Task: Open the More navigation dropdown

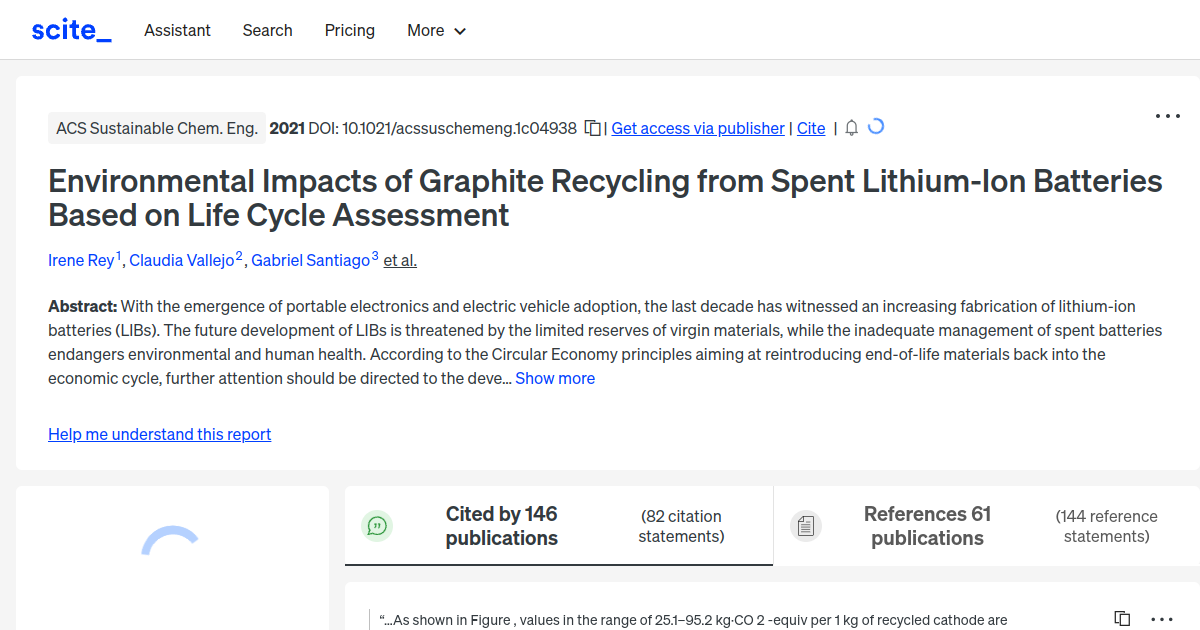Action: coord(436,31)
